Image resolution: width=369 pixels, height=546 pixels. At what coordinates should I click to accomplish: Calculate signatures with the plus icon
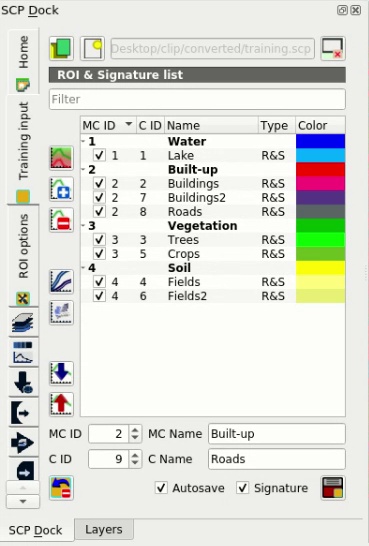(61, 189)
